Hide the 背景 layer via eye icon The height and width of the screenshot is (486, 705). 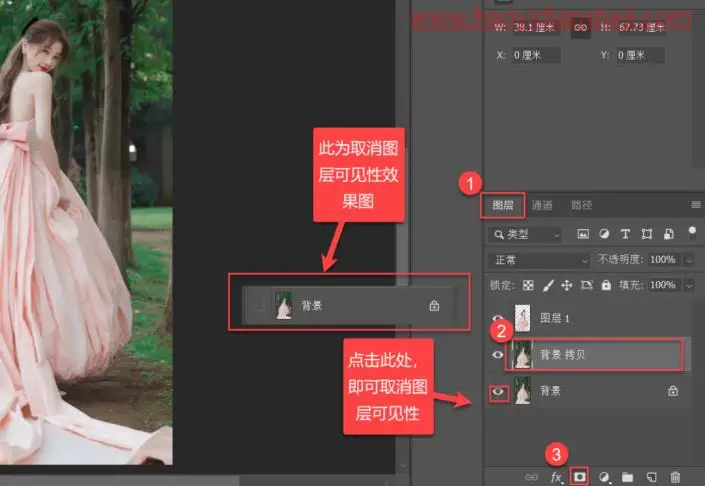497,392
